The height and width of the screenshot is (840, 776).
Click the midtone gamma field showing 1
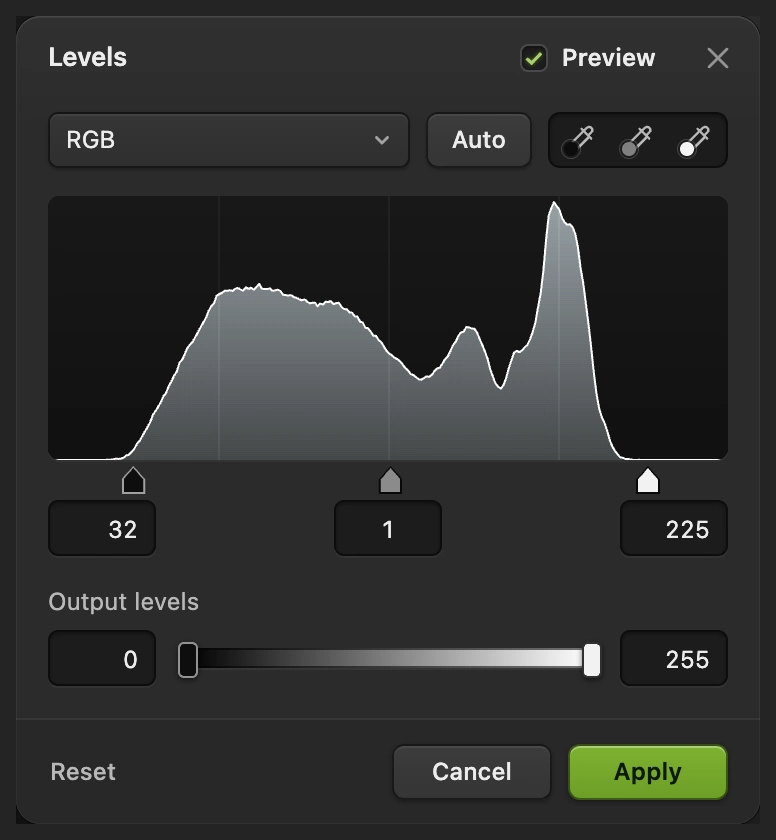pyautogui.click(x=388, y=528)
